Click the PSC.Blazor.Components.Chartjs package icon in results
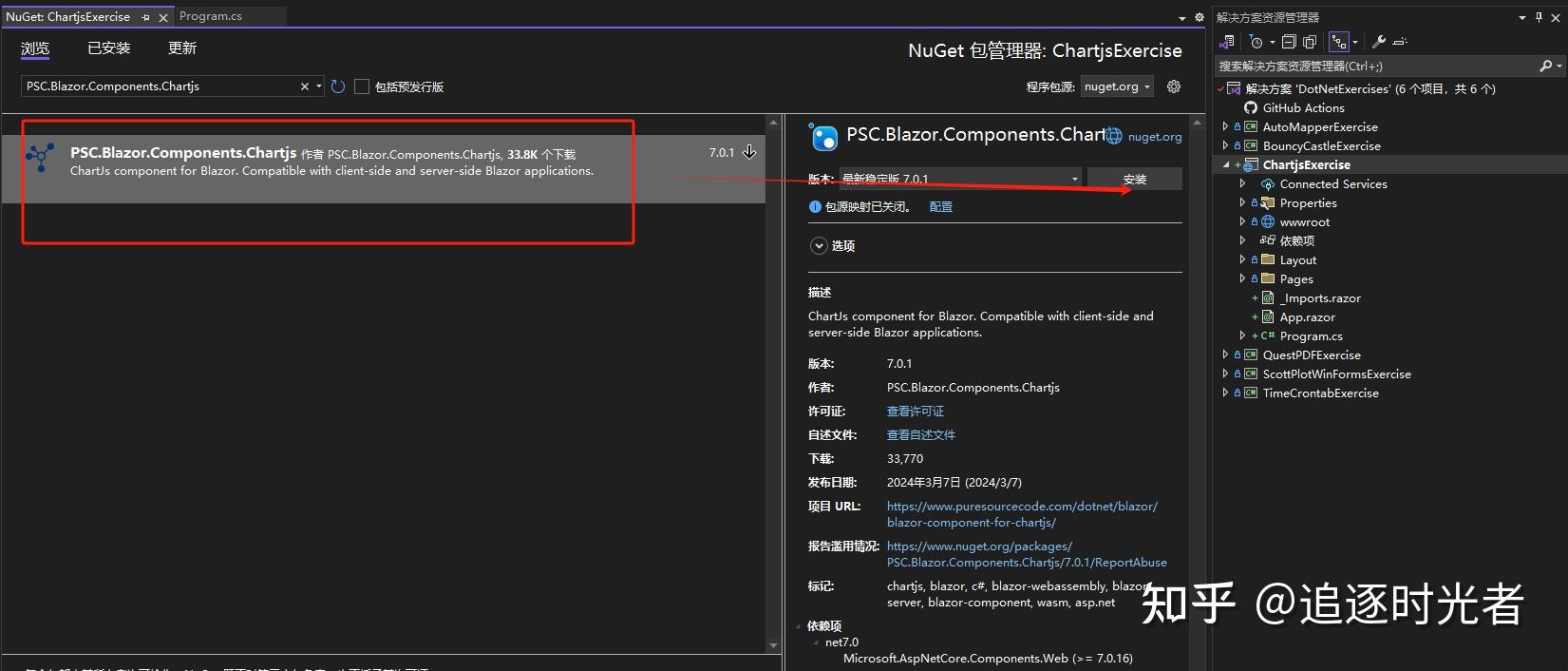 click(x=41, y=157)
